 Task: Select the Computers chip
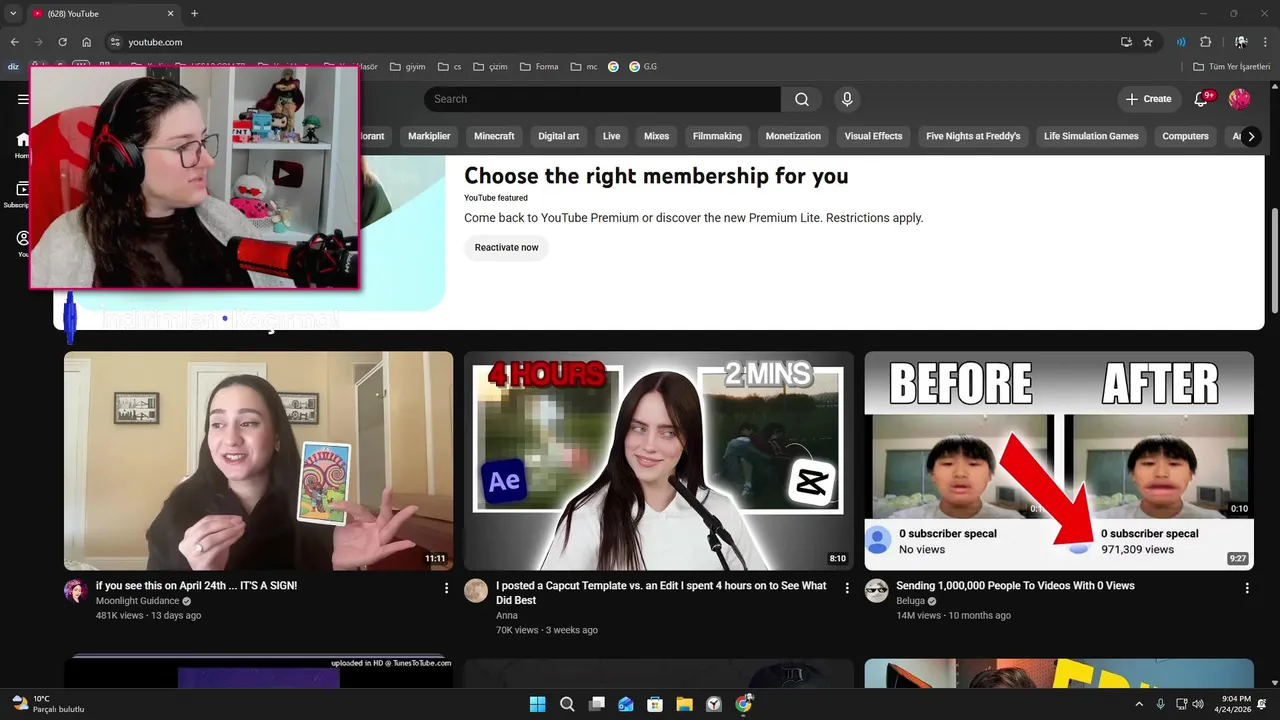coord(1185,136)
